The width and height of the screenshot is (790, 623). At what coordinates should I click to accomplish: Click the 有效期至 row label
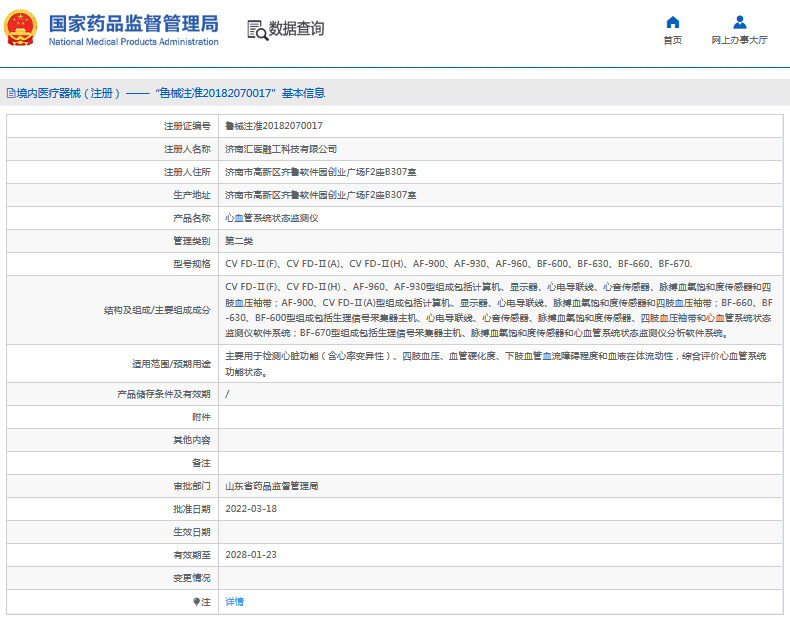(191, 555)
